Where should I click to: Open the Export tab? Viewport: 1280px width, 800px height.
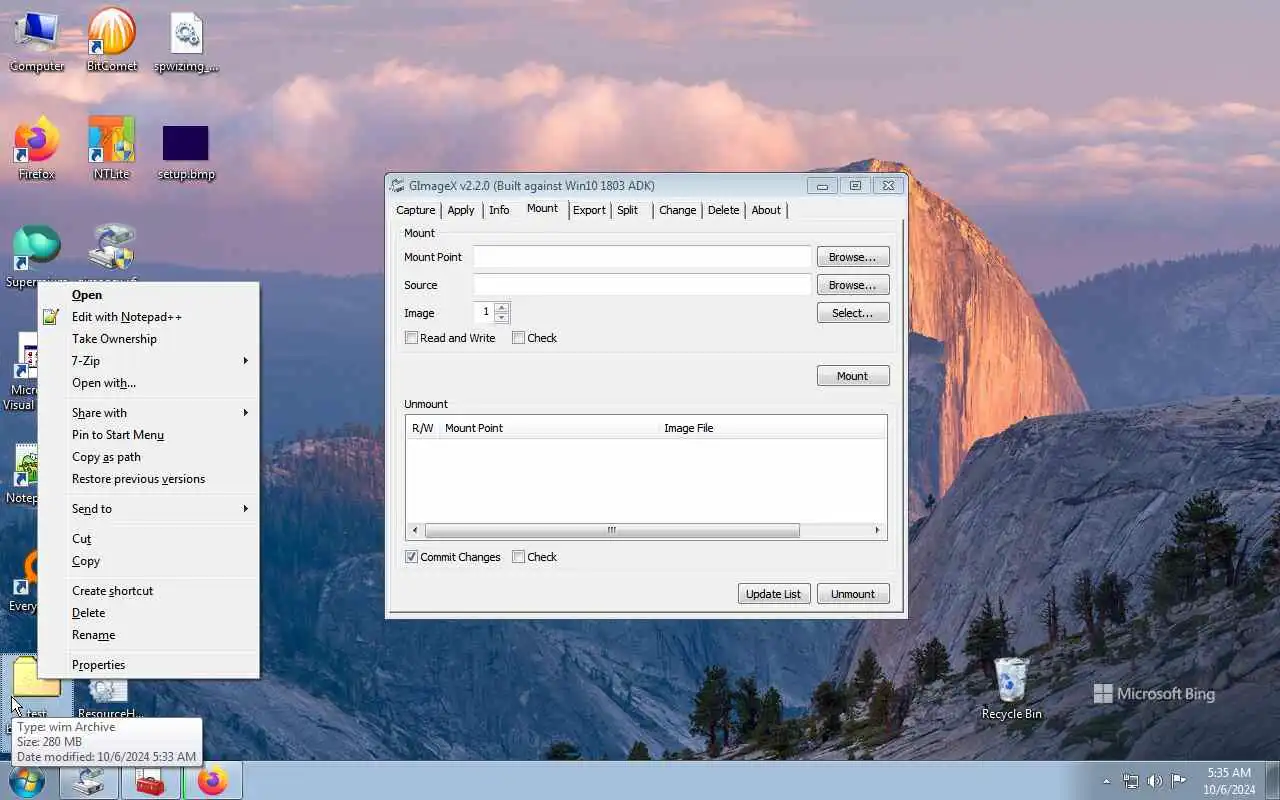tap(589, 210)
